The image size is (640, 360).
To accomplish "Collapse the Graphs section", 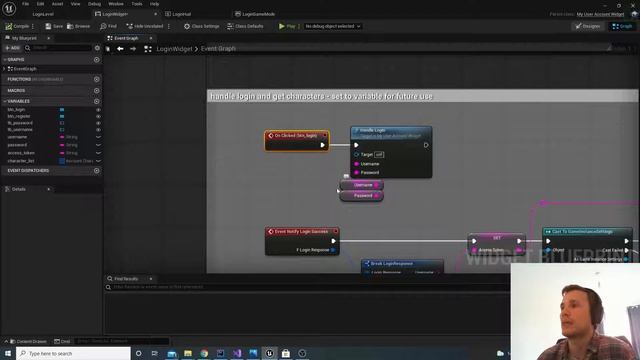I will pos(4,60).
